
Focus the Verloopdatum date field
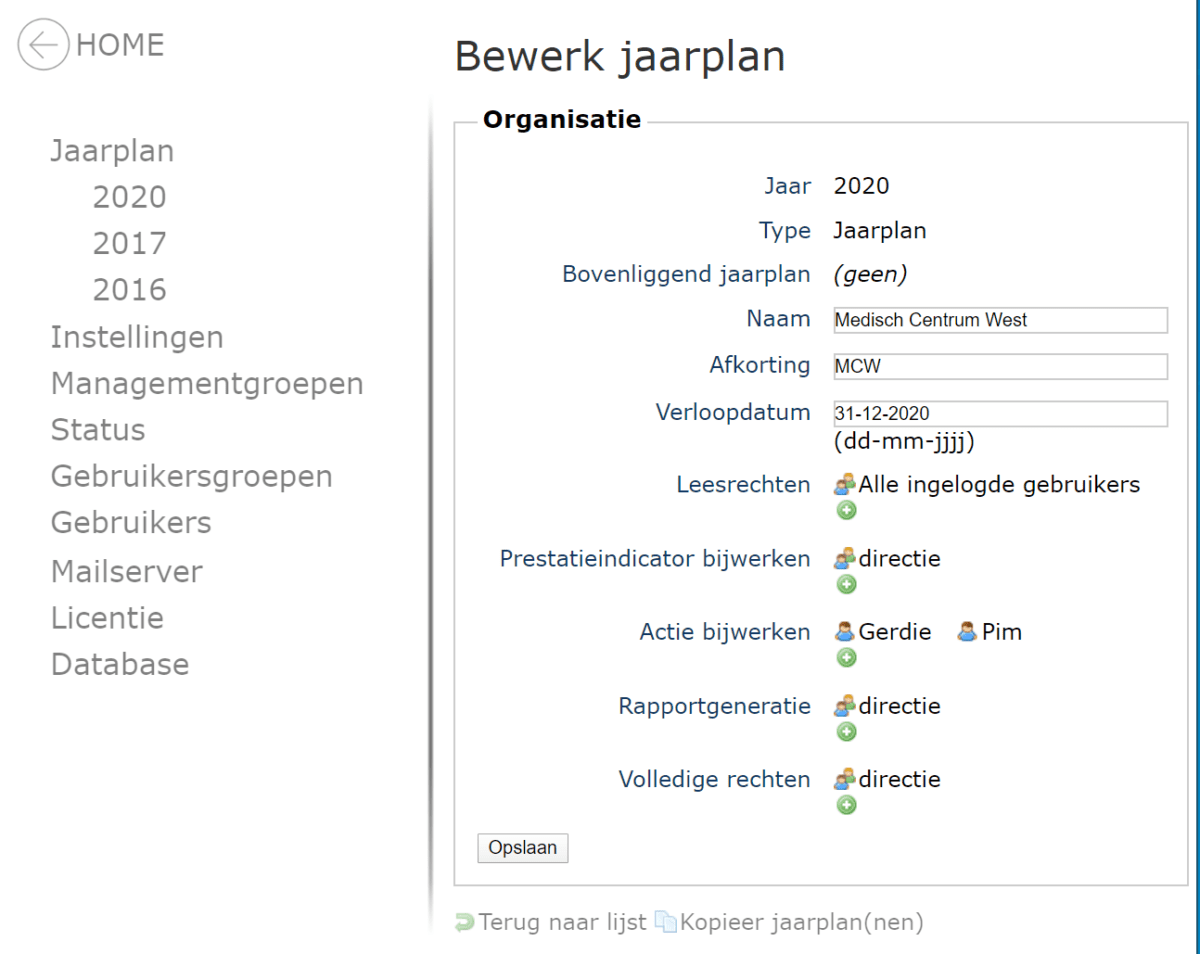point(1000,413)
